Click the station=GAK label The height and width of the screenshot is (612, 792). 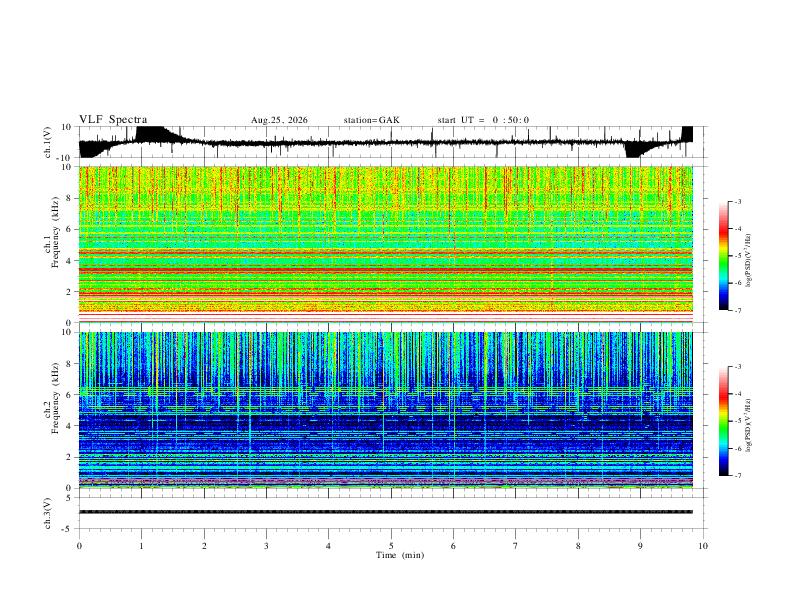(x=371, y=120)
